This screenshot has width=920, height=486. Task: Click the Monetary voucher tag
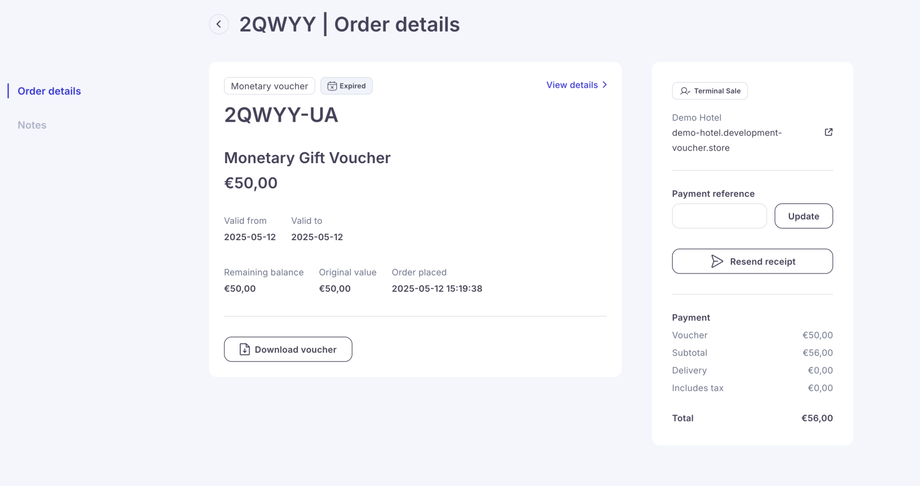pos(269,86)
